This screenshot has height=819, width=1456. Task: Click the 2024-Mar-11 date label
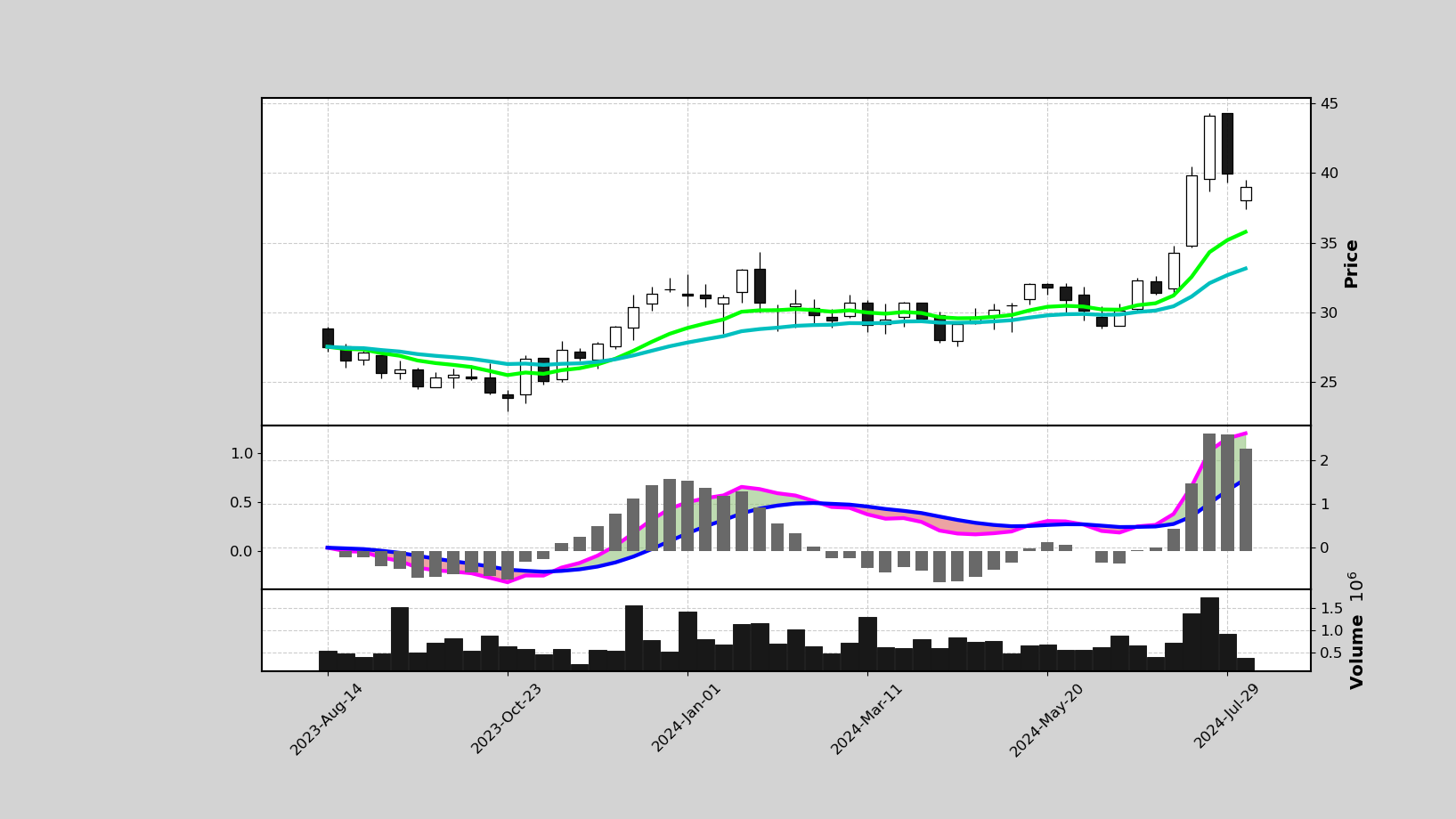[x=866, y=719]
